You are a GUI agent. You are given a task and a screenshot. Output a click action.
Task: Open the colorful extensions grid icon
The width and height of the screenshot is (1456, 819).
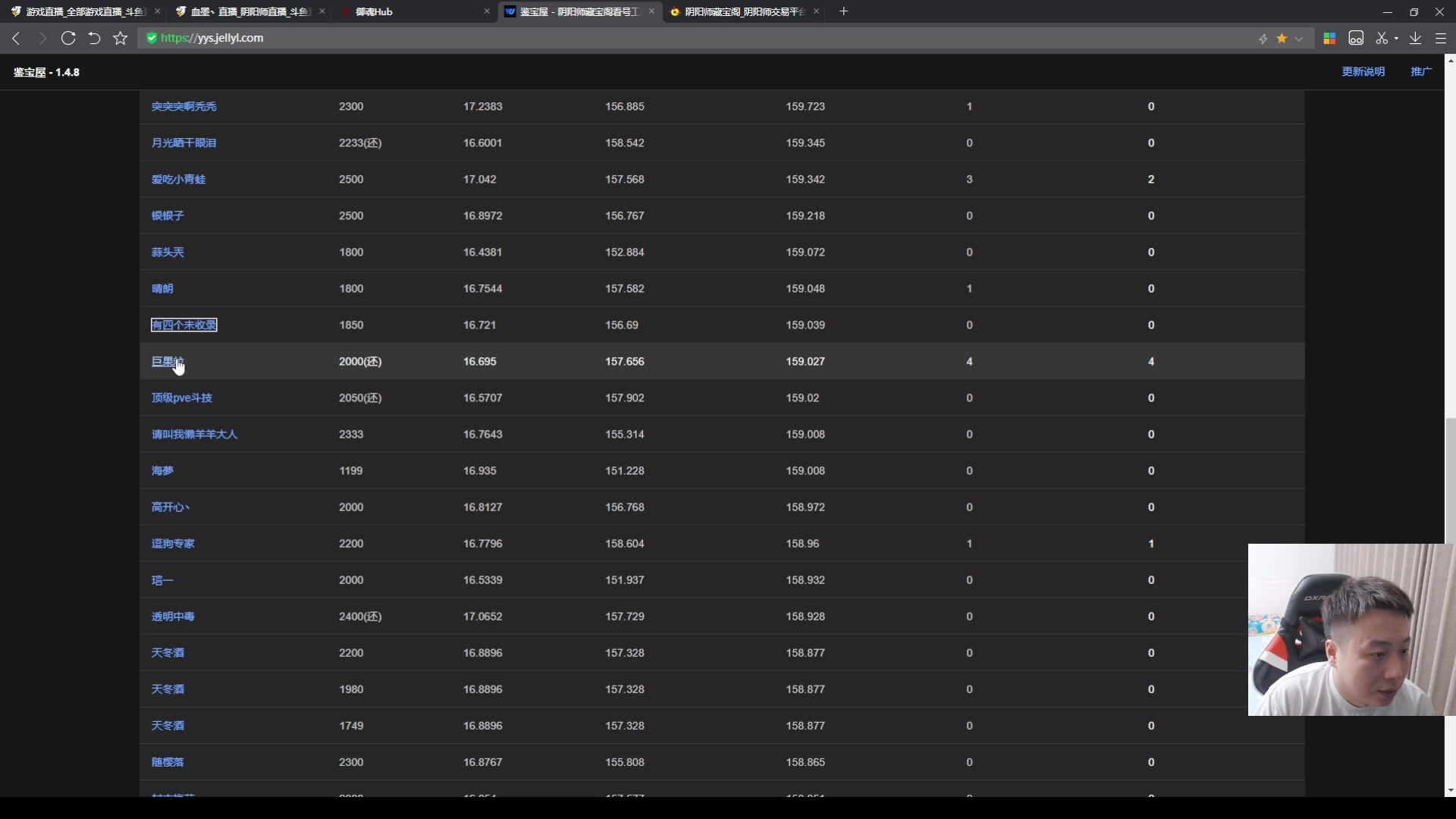[x=1329, y=39]
